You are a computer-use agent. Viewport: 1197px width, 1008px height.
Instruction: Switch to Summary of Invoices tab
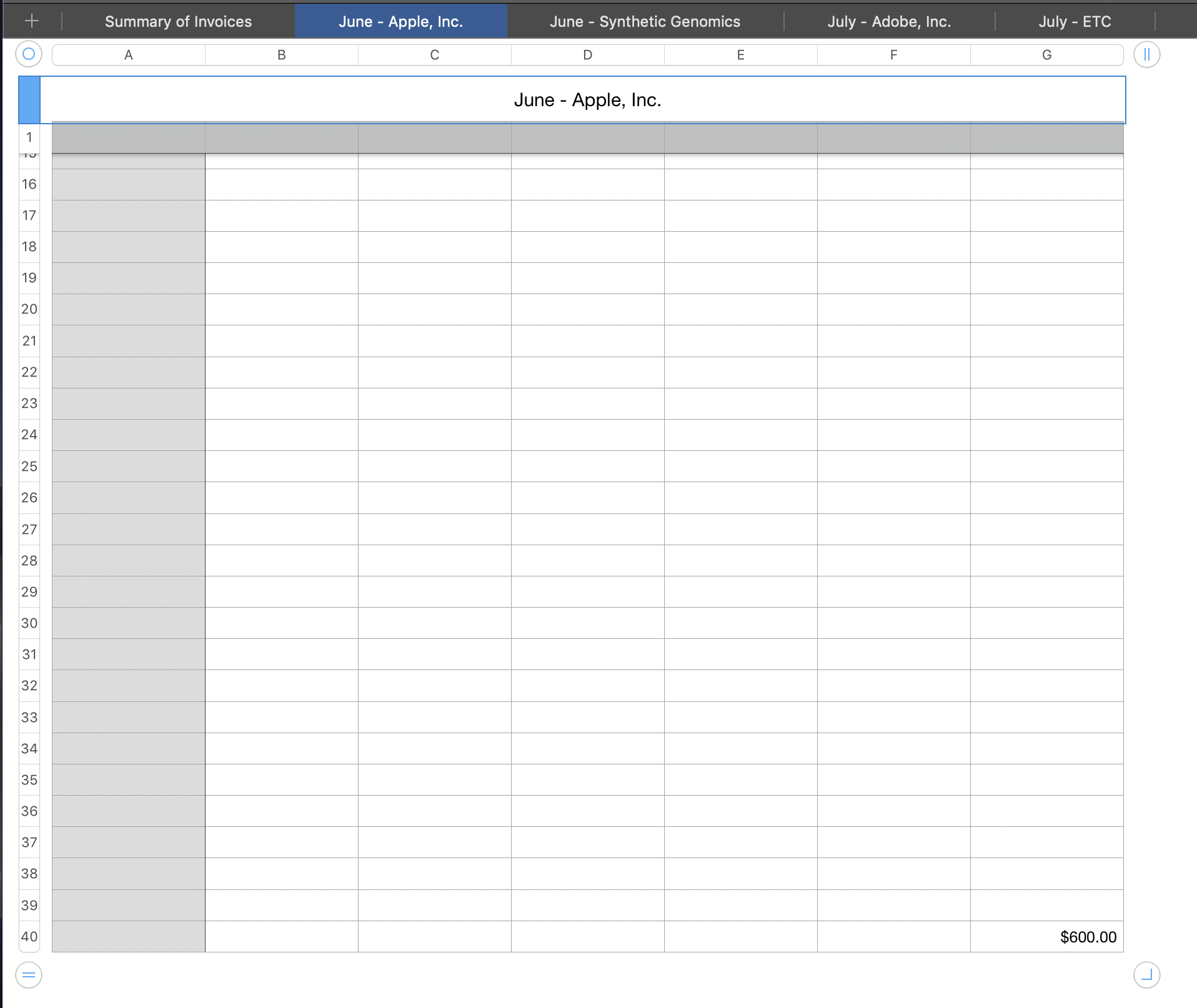pyautogui.click(x=178, y=21)
